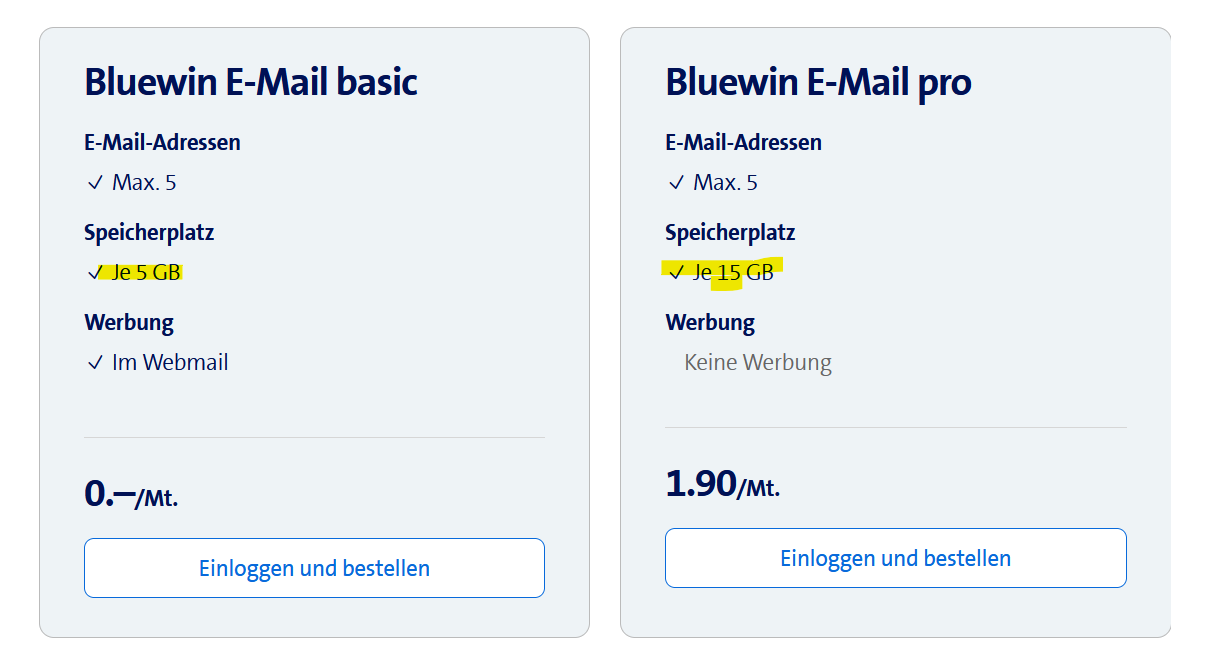
Task: Click the Im Webmail label text
Action: pos(167,362)
